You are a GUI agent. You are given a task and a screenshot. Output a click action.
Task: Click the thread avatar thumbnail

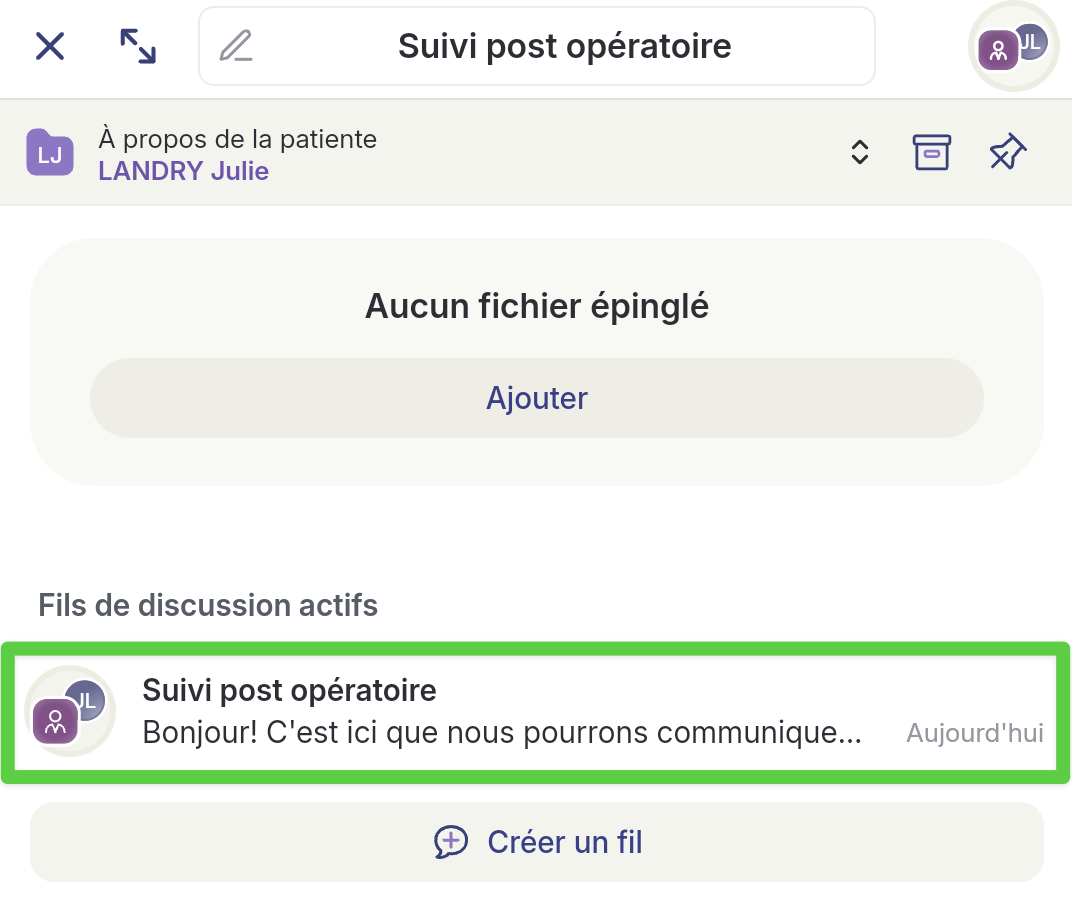(69, 711)
